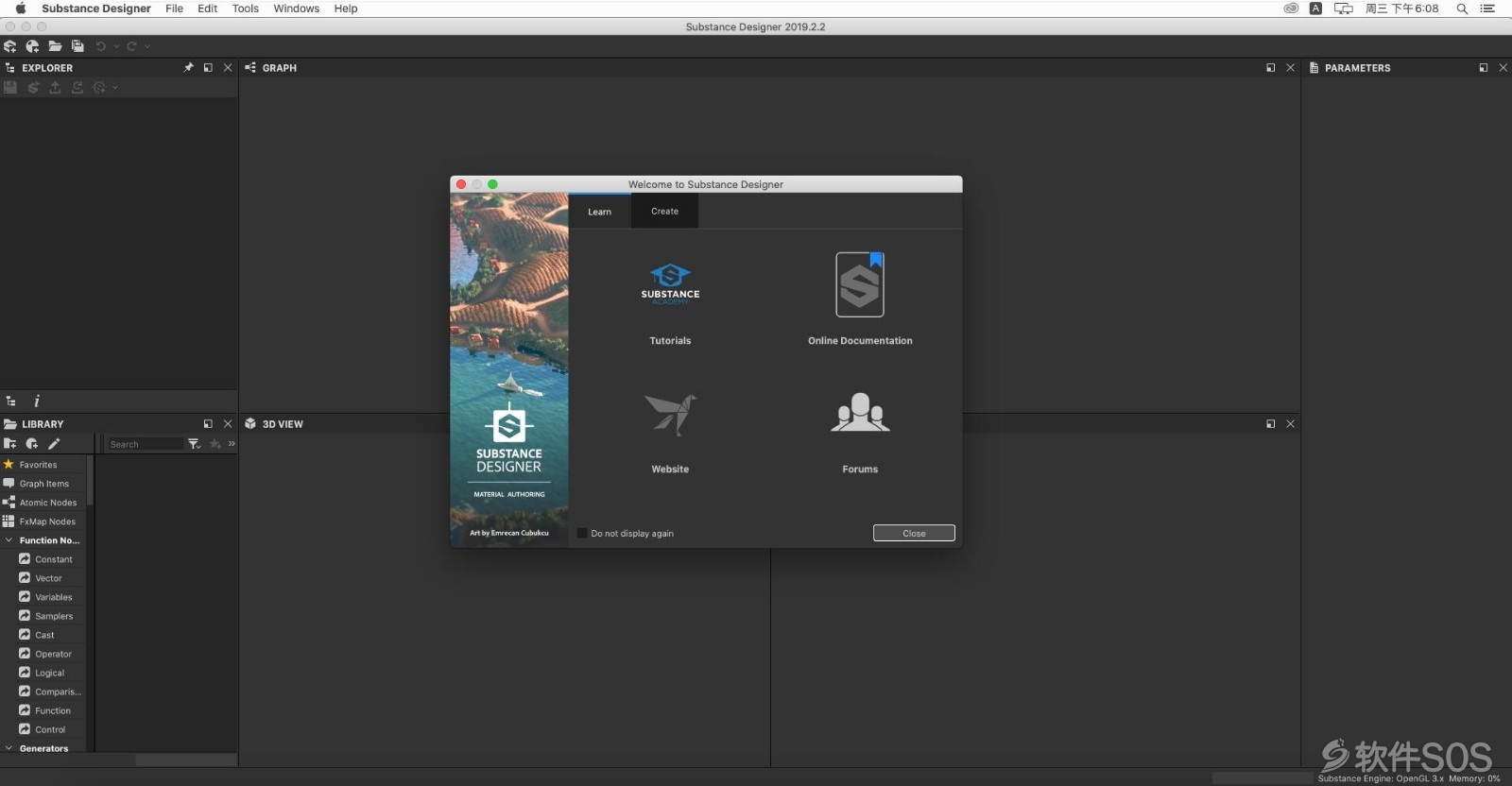Open the Explorer new-graph dropdown arrow
The image size is (1512, 786).
coord(115,88)
